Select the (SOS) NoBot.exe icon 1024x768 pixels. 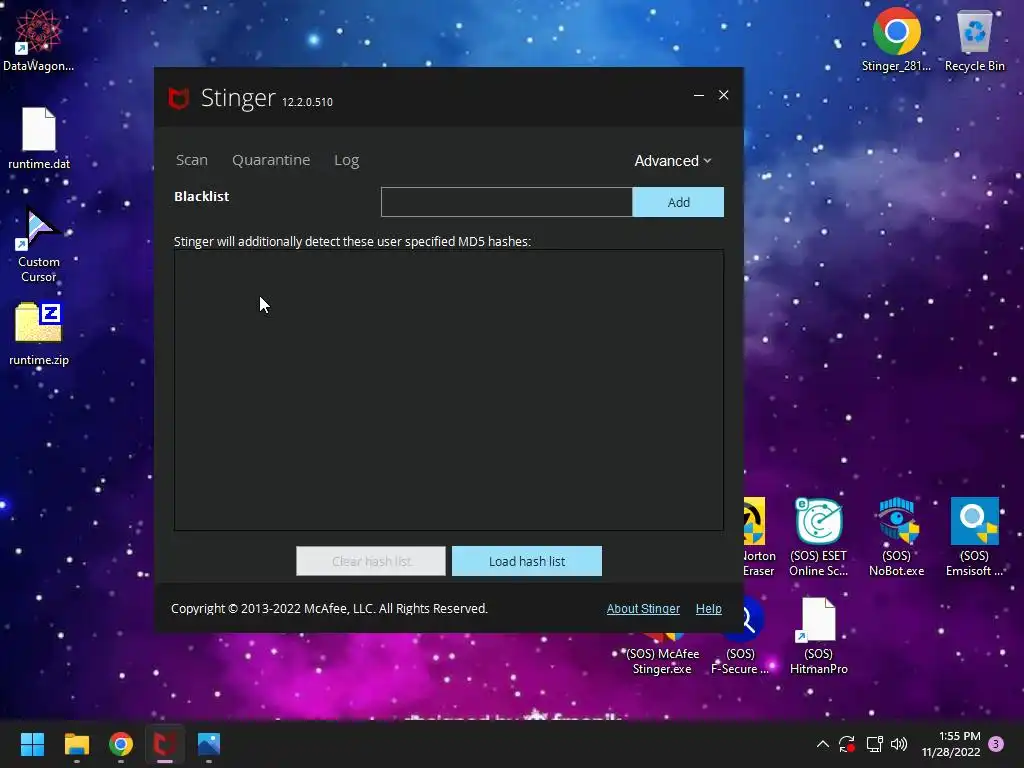[x=897, y=537]
